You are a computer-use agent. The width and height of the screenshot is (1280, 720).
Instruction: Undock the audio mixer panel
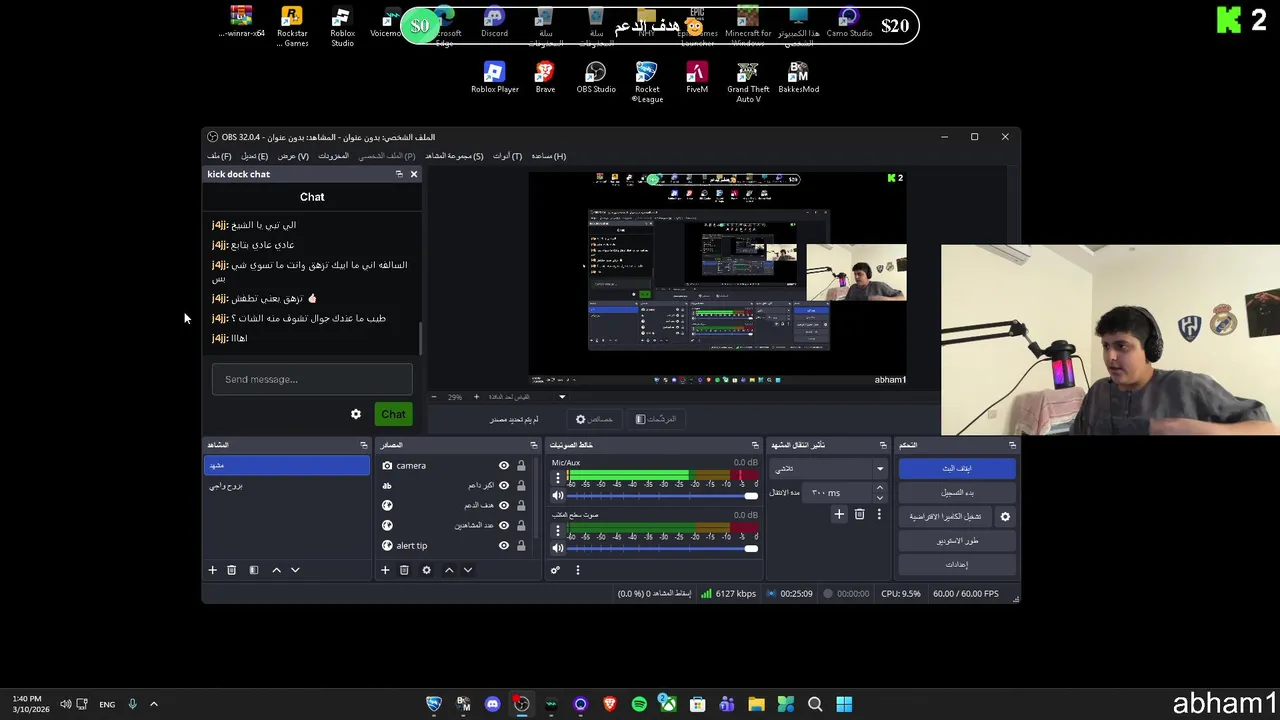coord(755,445)
